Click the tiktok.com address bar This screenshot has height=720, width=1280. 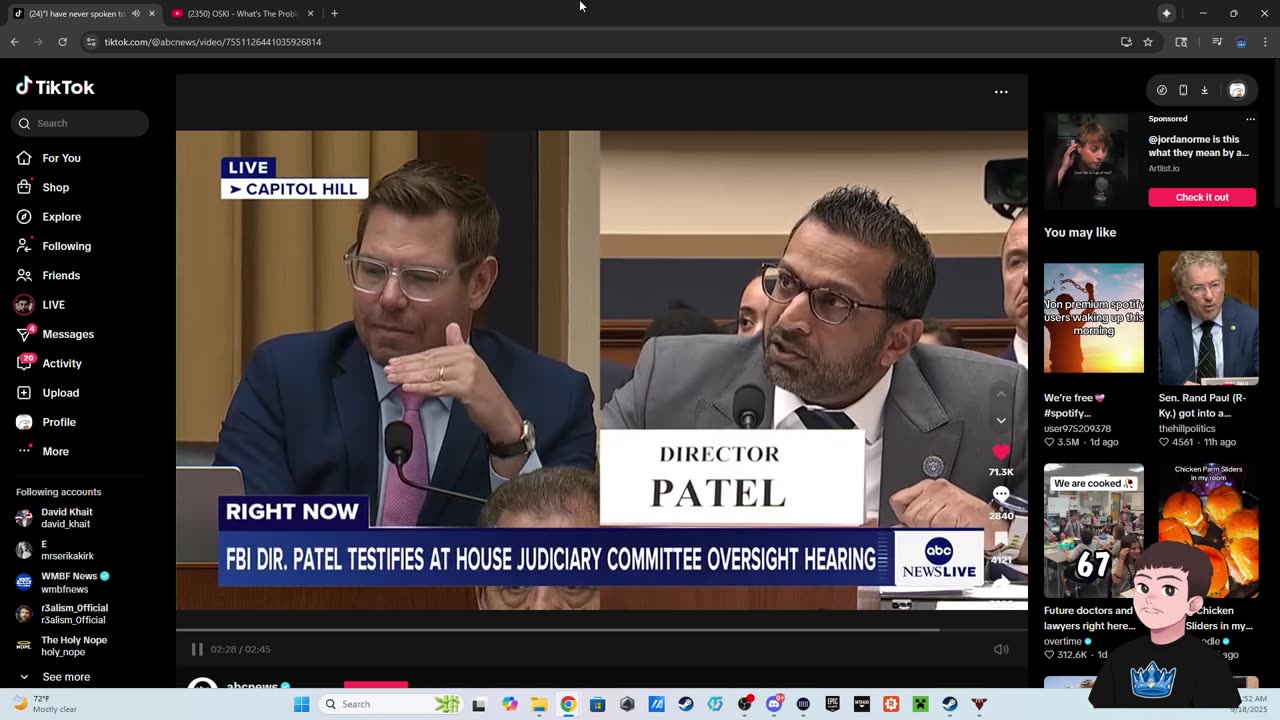(x=212, y=42)
